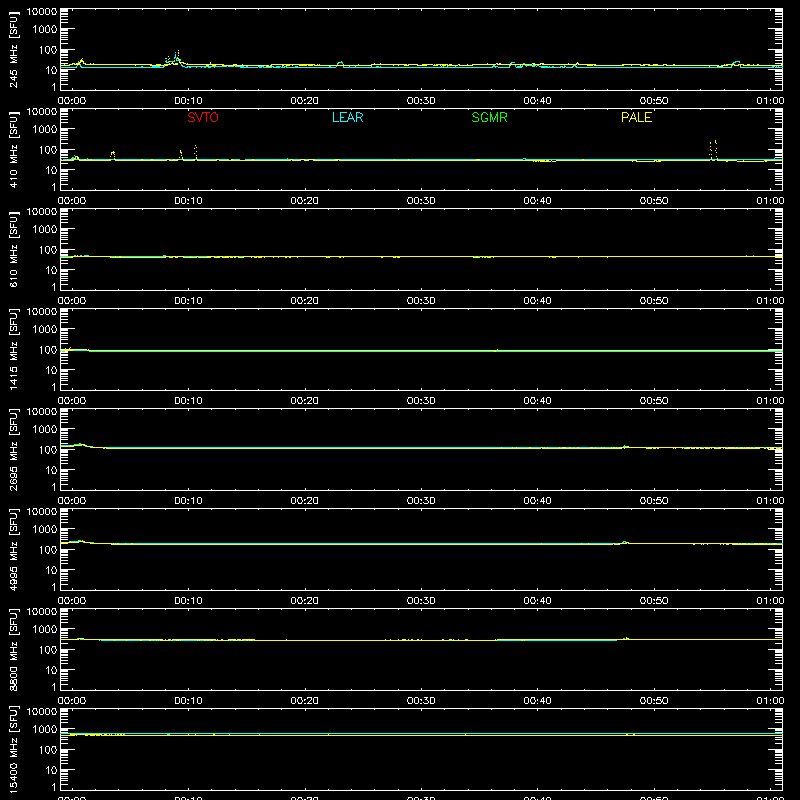The image size is (800, 800).
Task: Click the green SGMR legend label
Action: point(489,117)
